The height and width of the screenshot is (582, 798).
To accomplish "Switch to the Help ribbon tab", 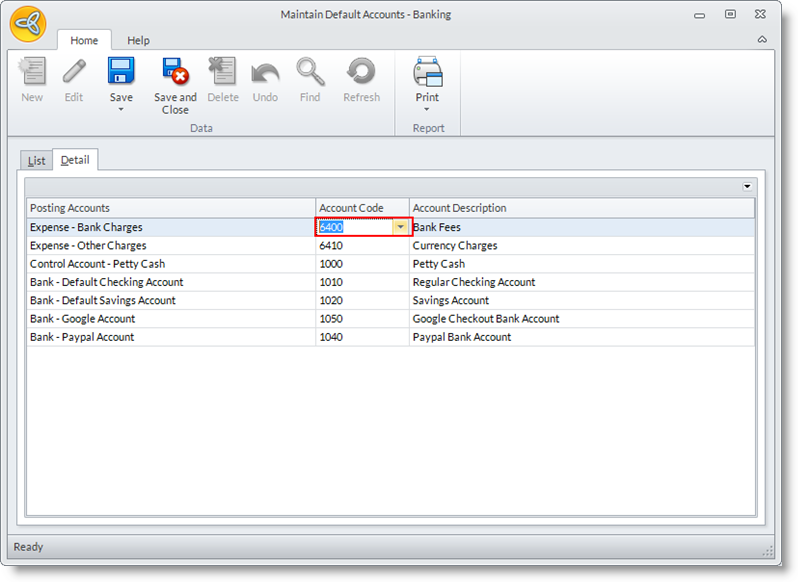I will point(138,40).
